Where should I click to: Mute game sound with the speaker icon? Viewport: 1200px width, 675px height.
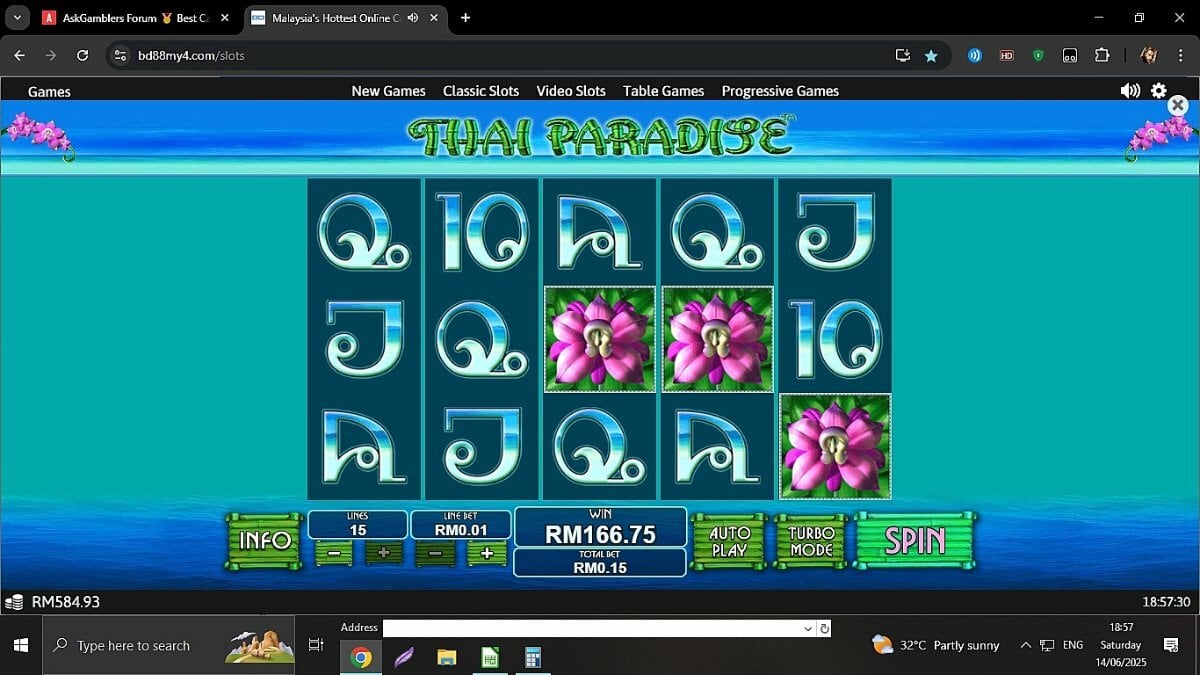tap(1130, 90)
